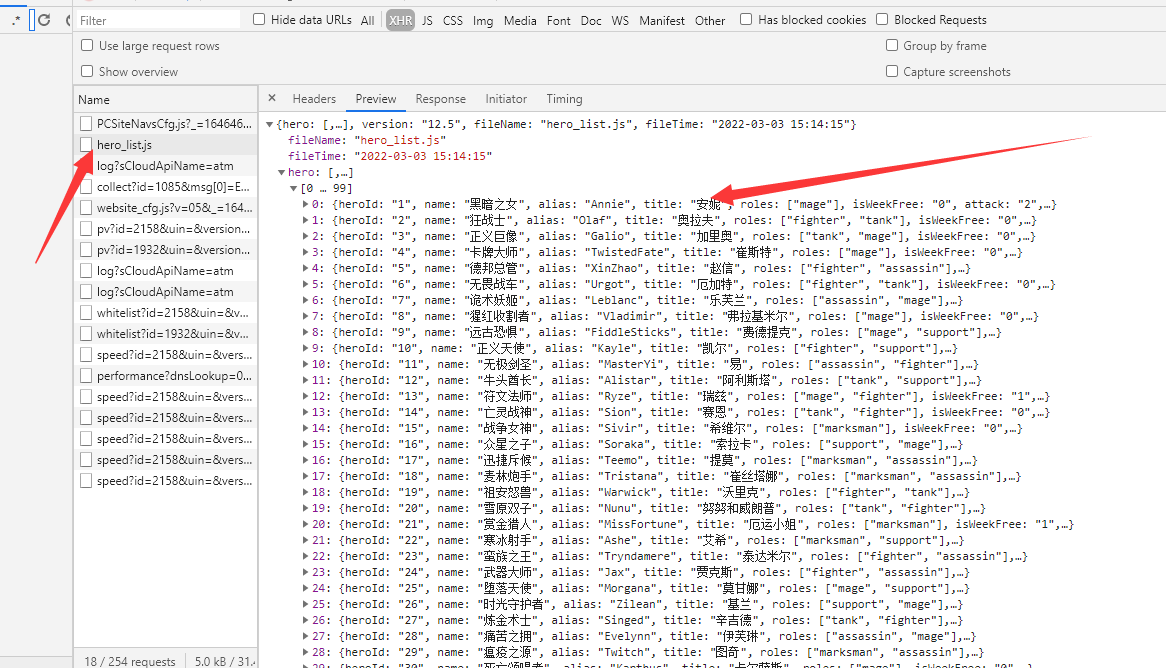This screenshot has height=668, width=1166.
Task: Close the request details pane
Action: pyautogui.click(x=272, y=98)
